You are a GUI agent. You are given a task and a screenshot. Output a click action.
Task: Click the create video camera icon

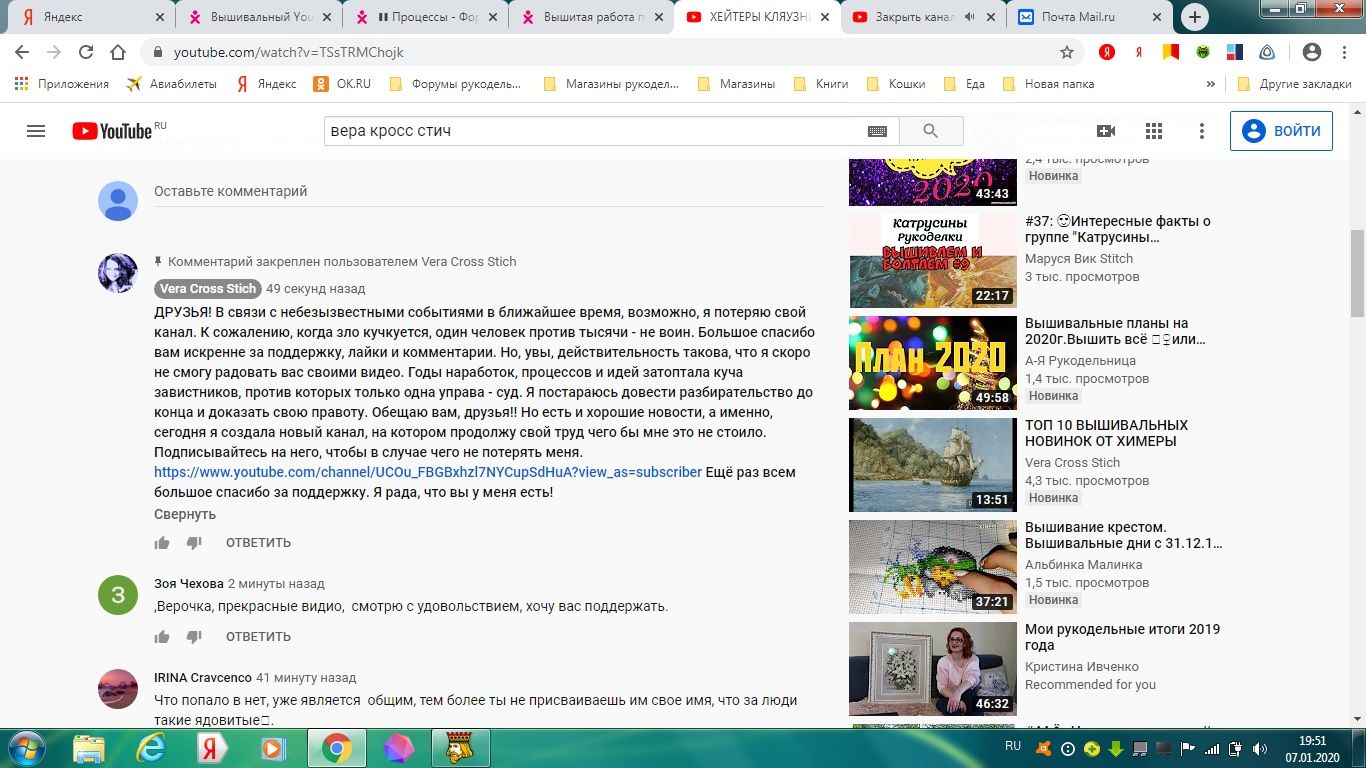click(1106, 131)
